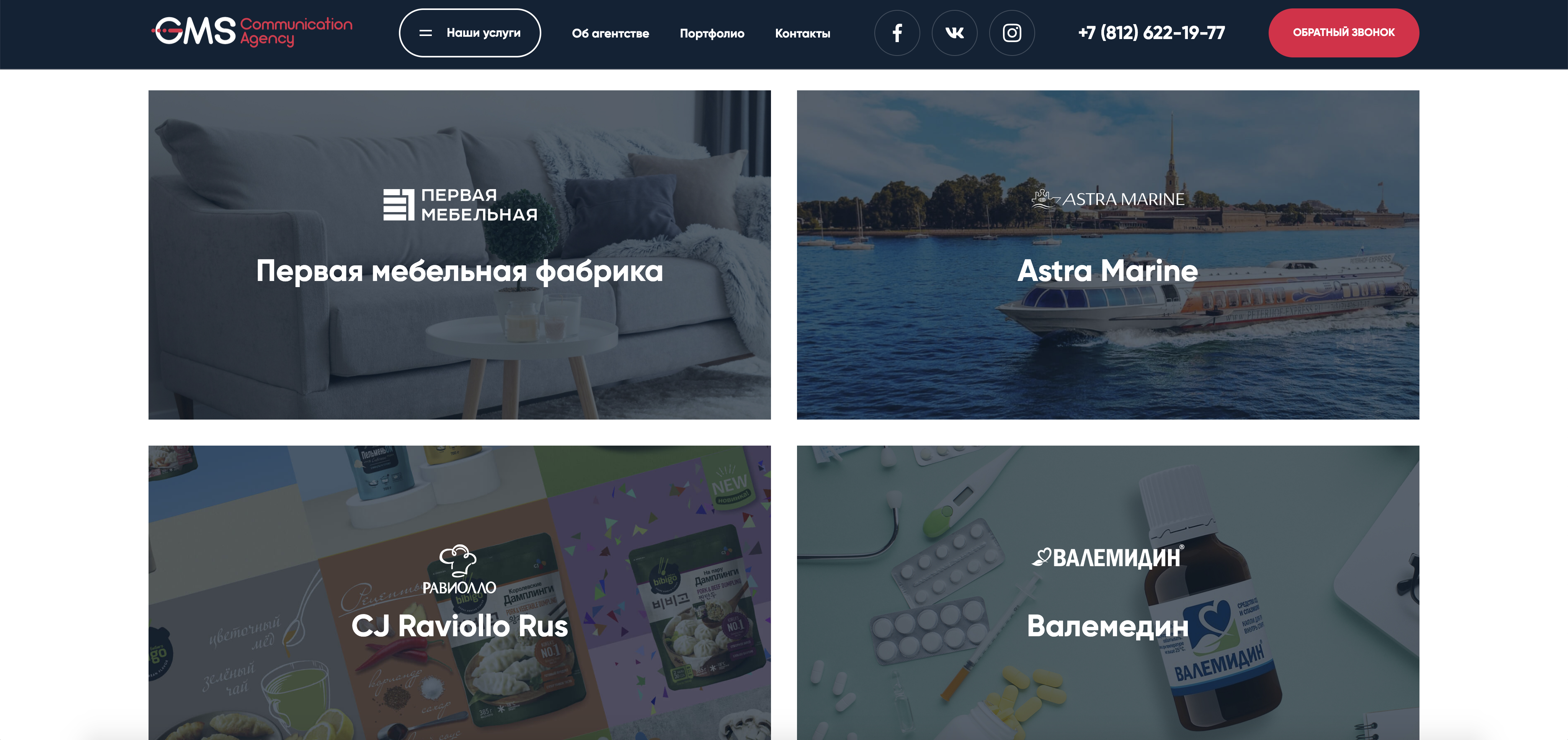Open the CJ Raviollo Rus project card
This screenshot has width=1568, height=740.
point(459,593)
